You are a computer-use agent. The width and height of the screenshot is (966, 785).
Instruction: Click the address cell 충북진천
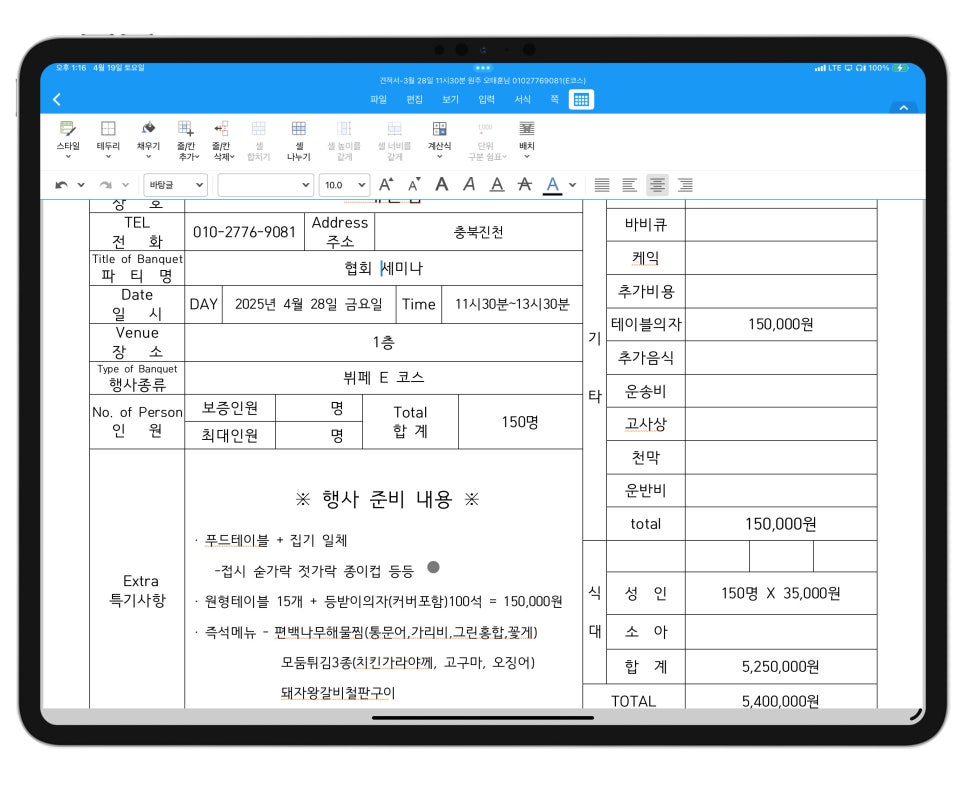point(479,232)
